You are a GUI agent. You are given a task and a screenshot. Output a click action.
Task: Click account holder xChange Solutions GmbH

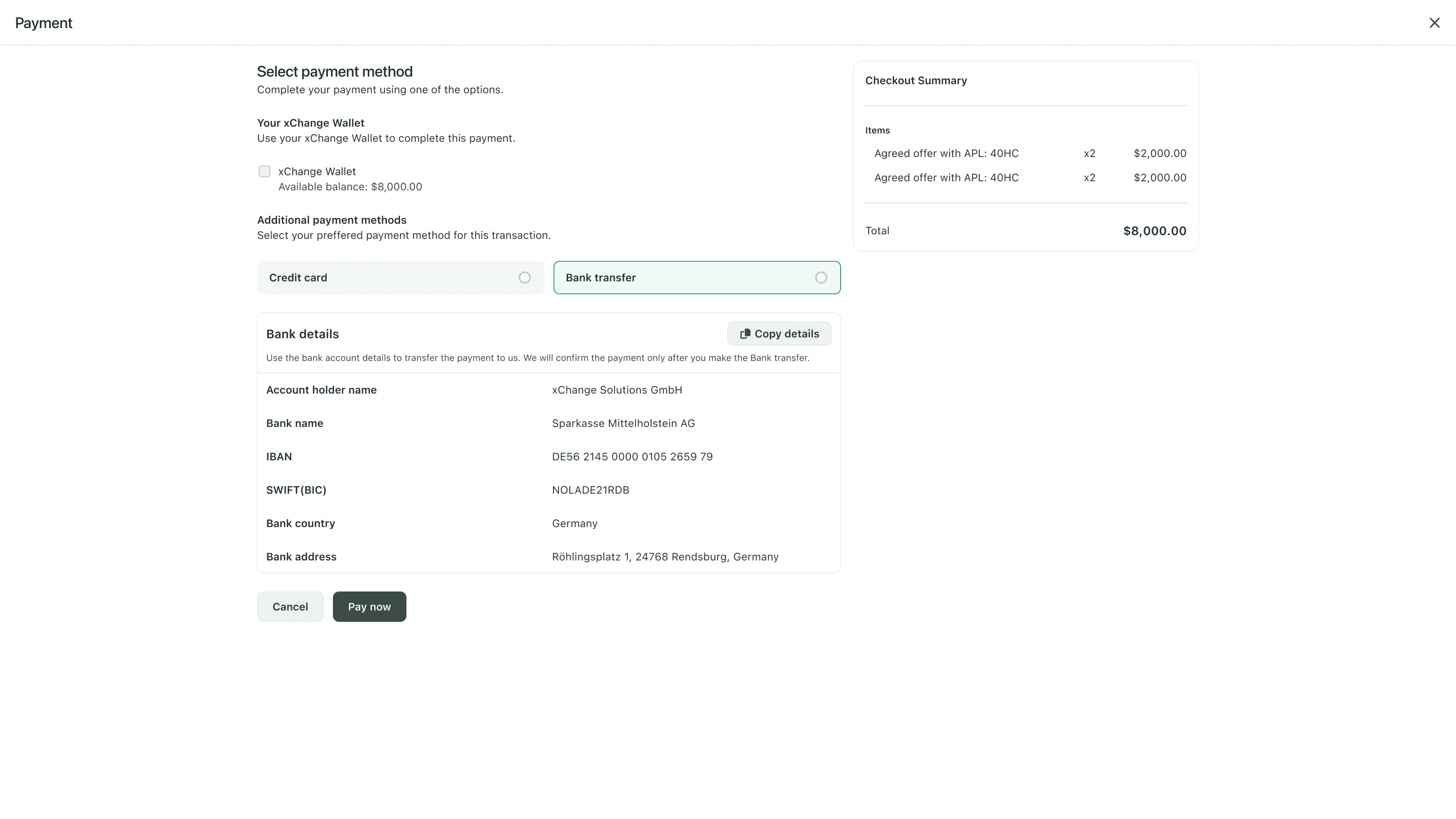tap(617, 390)
